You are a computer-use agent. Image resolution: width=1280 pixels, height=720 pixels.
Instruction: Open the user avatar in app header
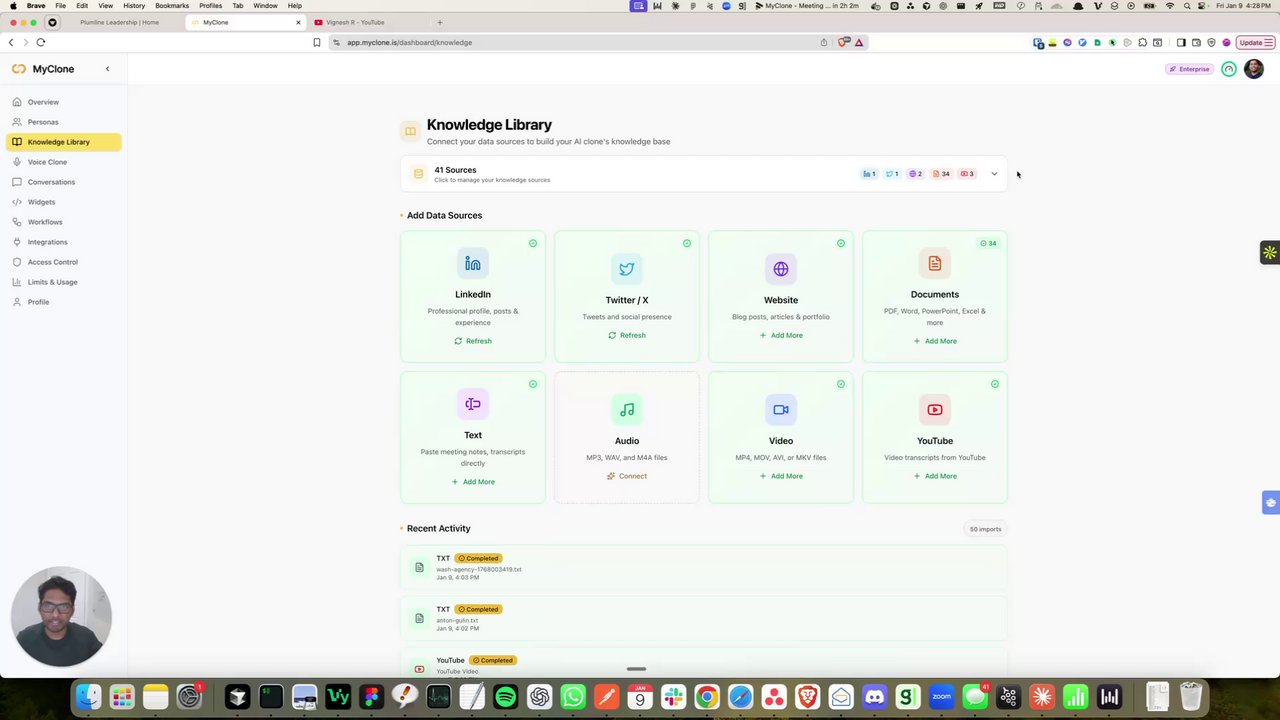pos(1253,69)
